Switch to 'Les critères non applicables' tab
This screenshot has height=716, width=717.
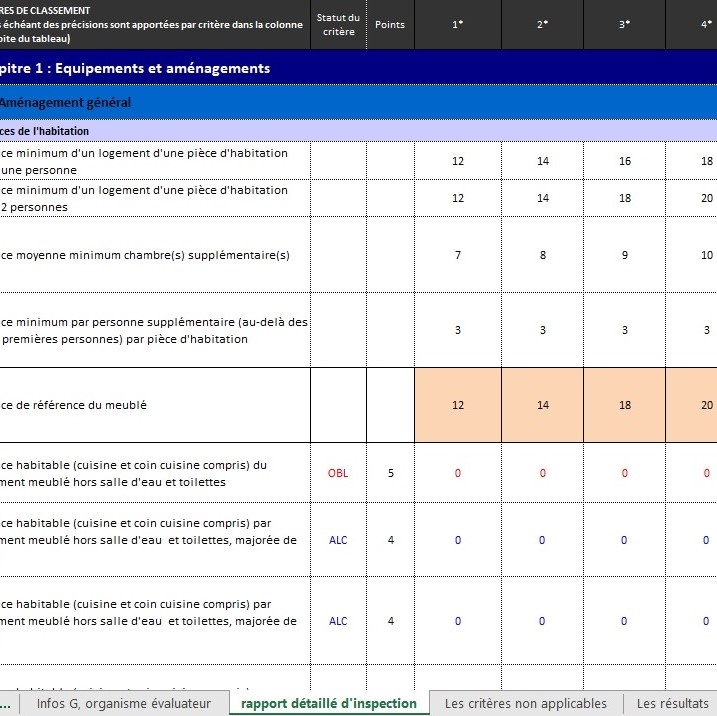[x=525, y=703]
